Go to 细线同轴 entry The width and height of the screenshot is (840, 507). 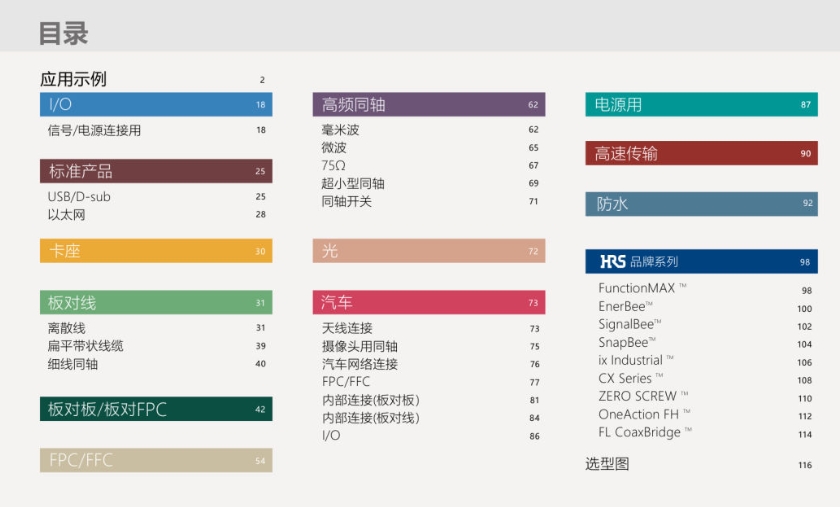73,364
